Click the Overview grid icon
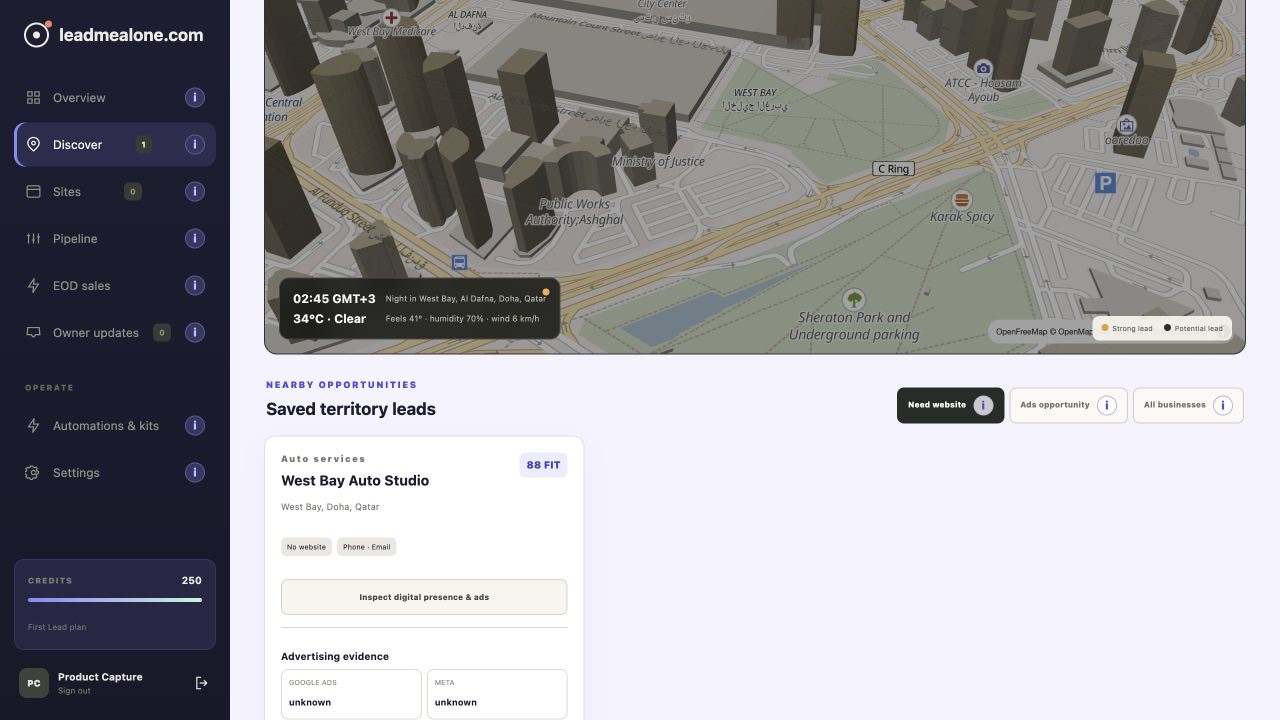1280x720 pixels. point(33,97)
